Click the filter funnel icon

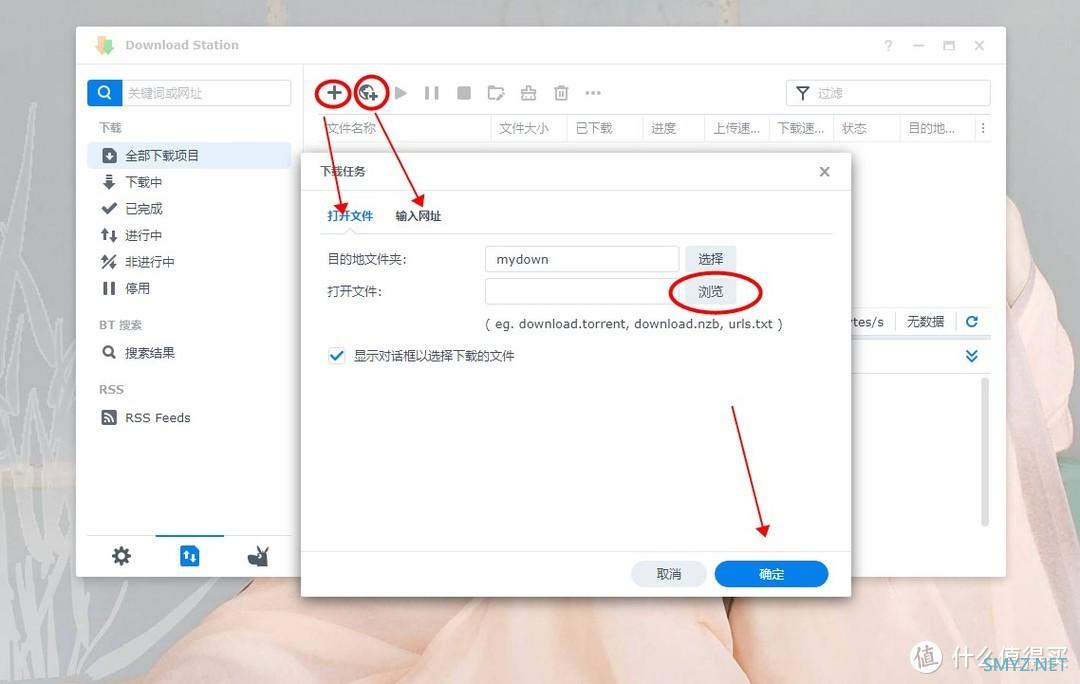click(802, 92)
